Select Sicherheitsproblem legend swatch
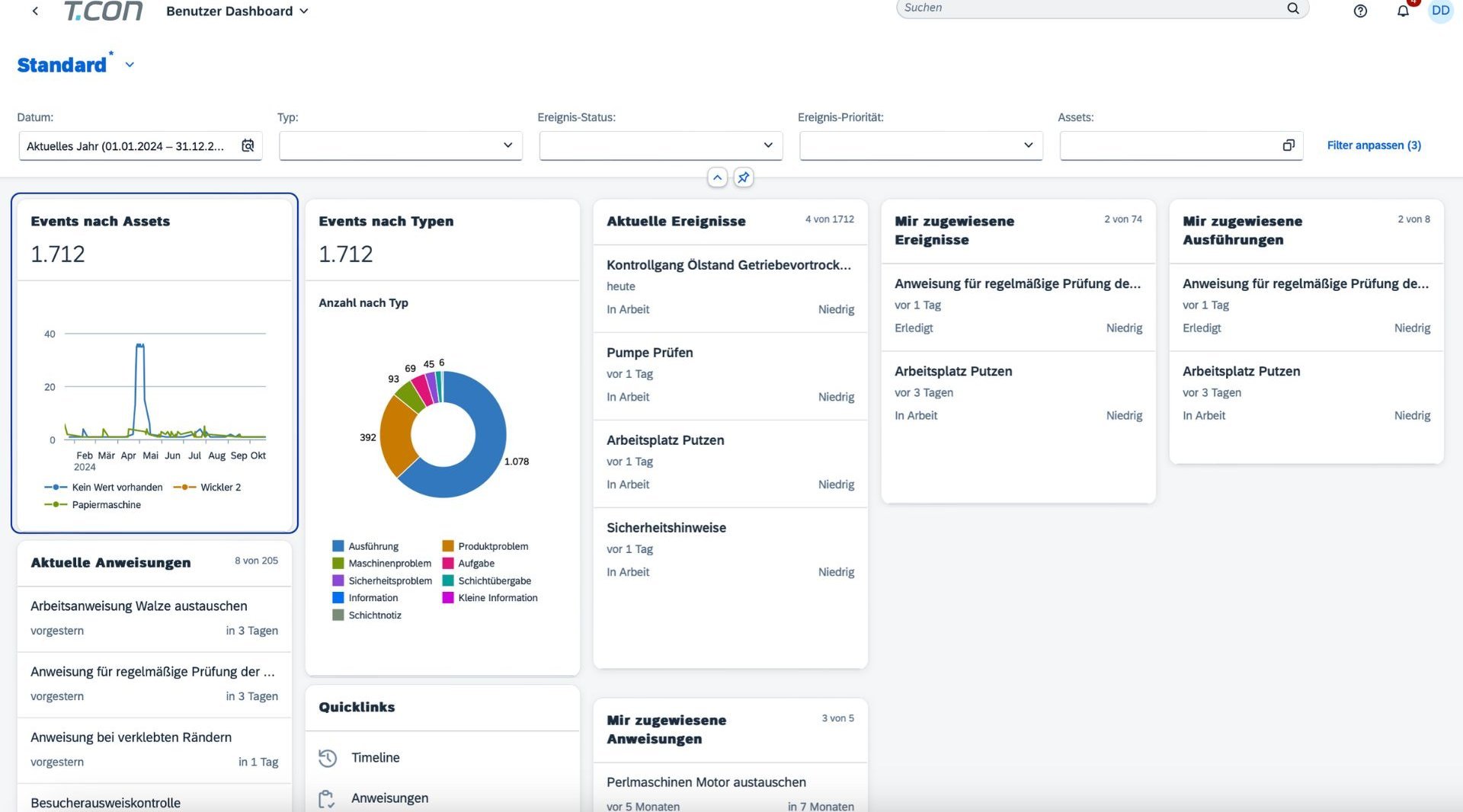 point(338,580)
